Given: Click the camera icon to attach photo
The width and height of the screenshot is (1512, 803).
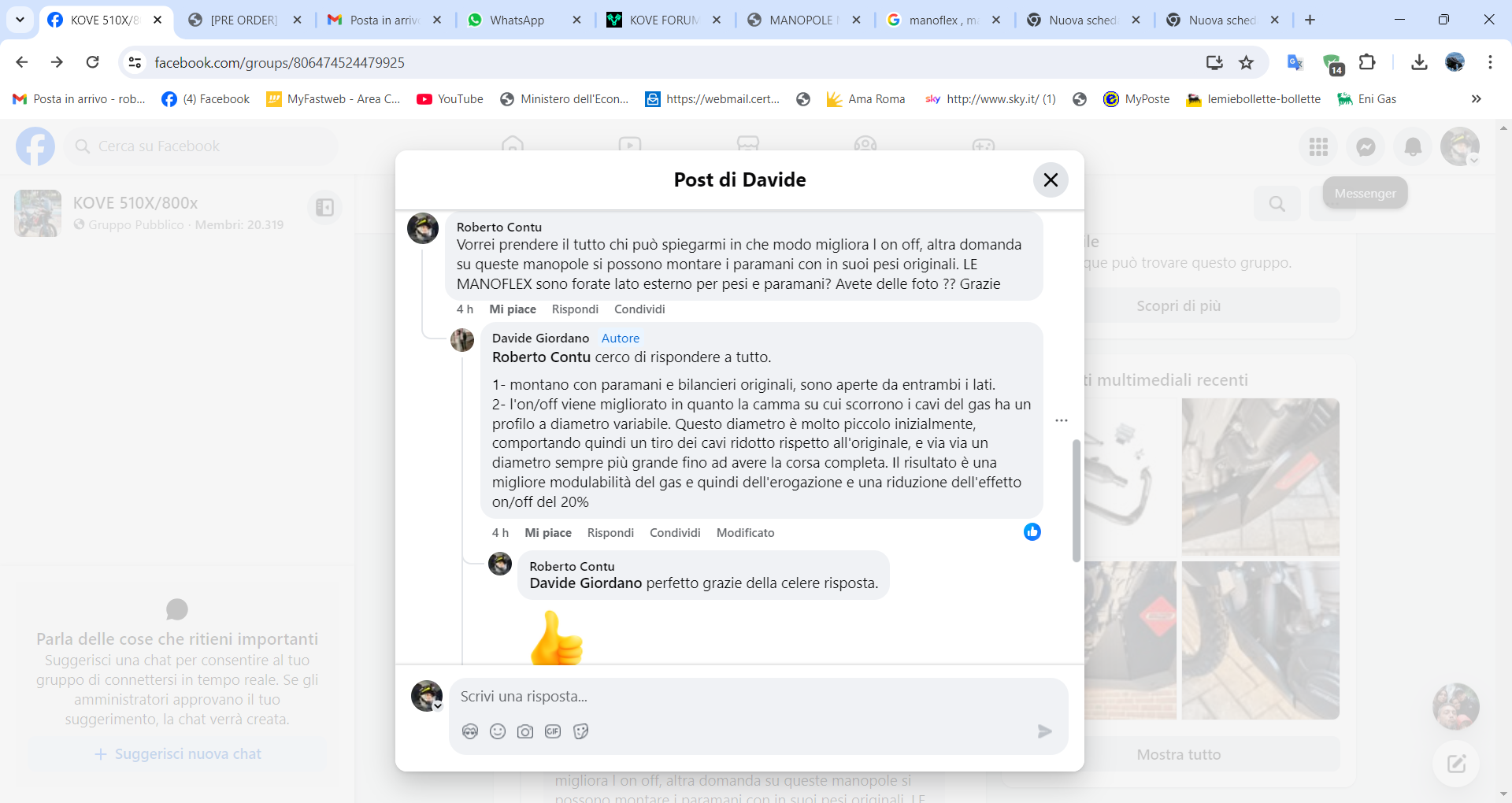Looking at the screenshot, I should tap(525, 731).
